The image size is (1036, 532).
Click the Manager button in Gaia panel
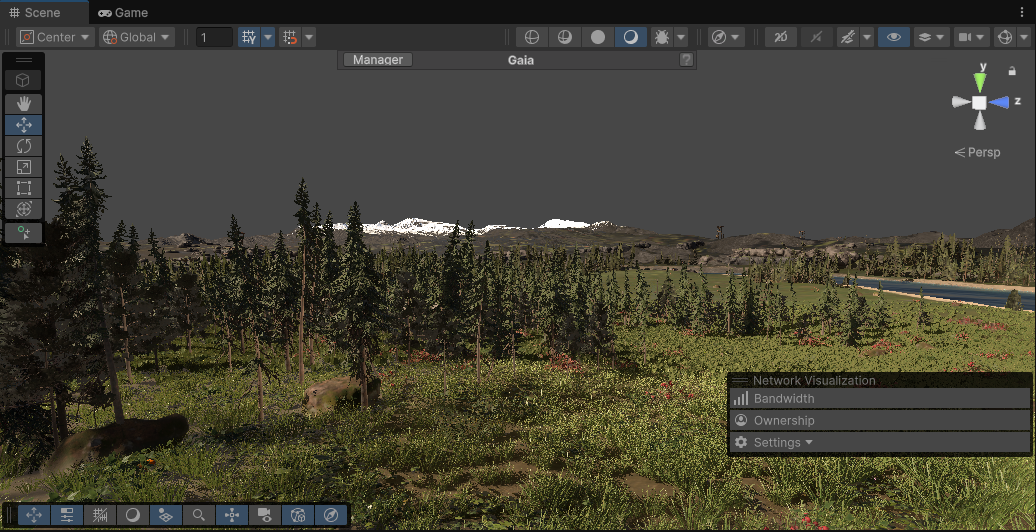tap(378, 60)
